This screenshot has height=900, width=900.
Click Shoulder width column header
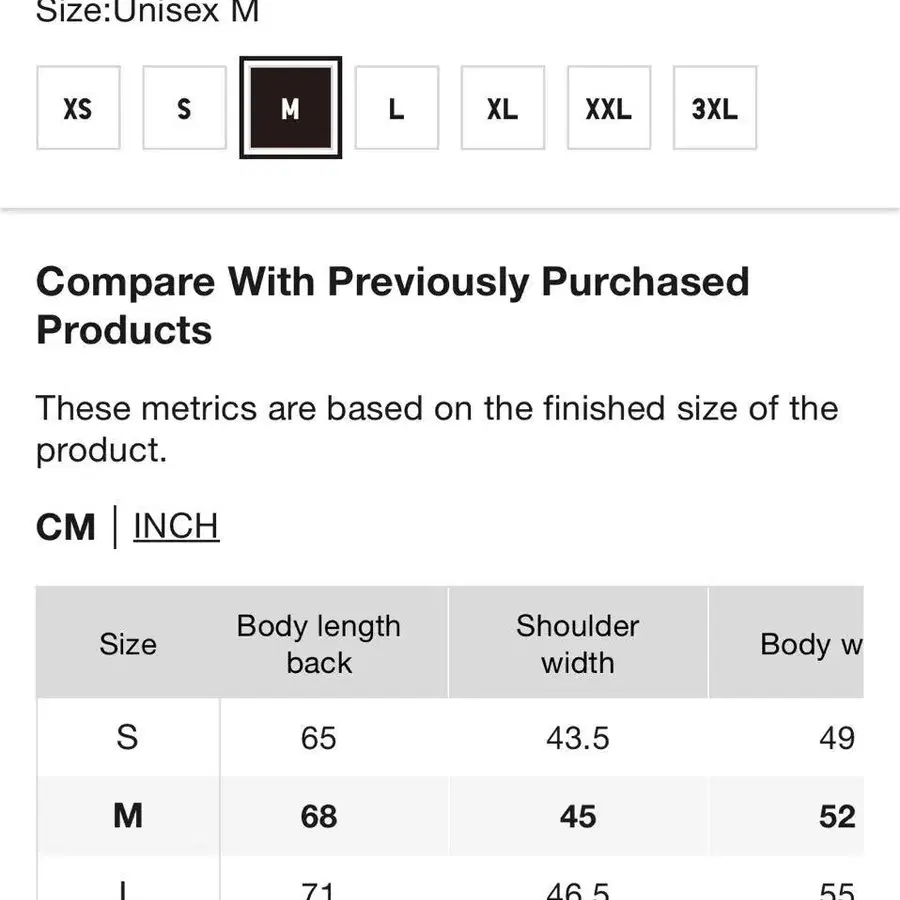click(x=577, y=643)
